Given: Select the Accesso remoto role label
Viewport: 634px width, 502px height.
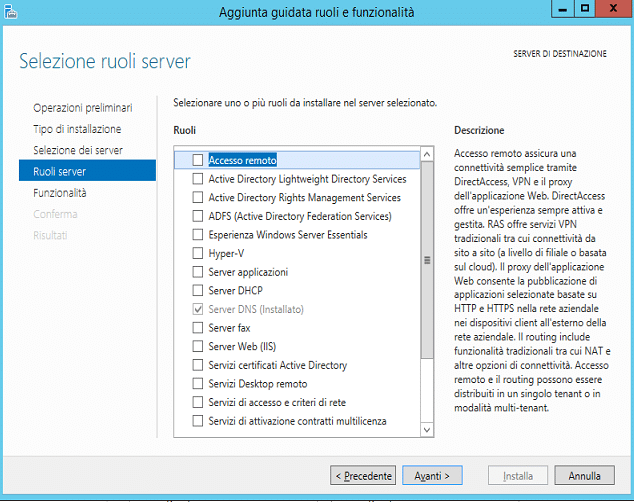Looking at the screenshot, I should [x=243, y=160].
